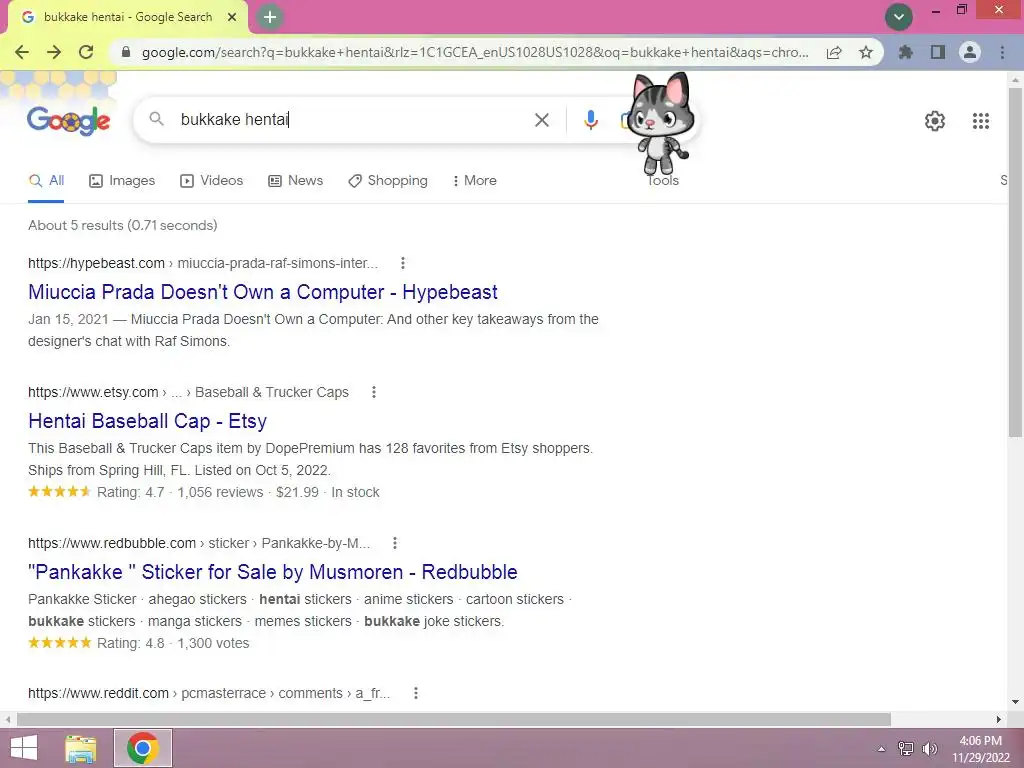1024x768 pixels.
Task: Open the Chrome three-dot menu
Action: (x=1002, y=52)
